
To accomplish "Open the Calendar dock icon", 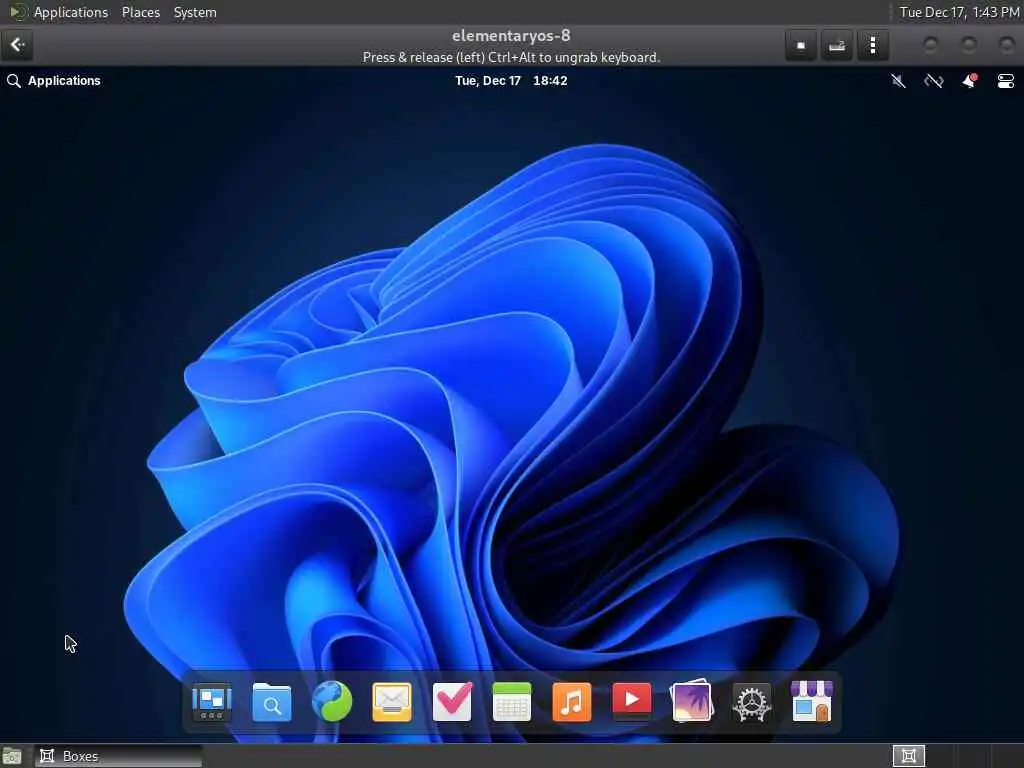I will (512, 701).
